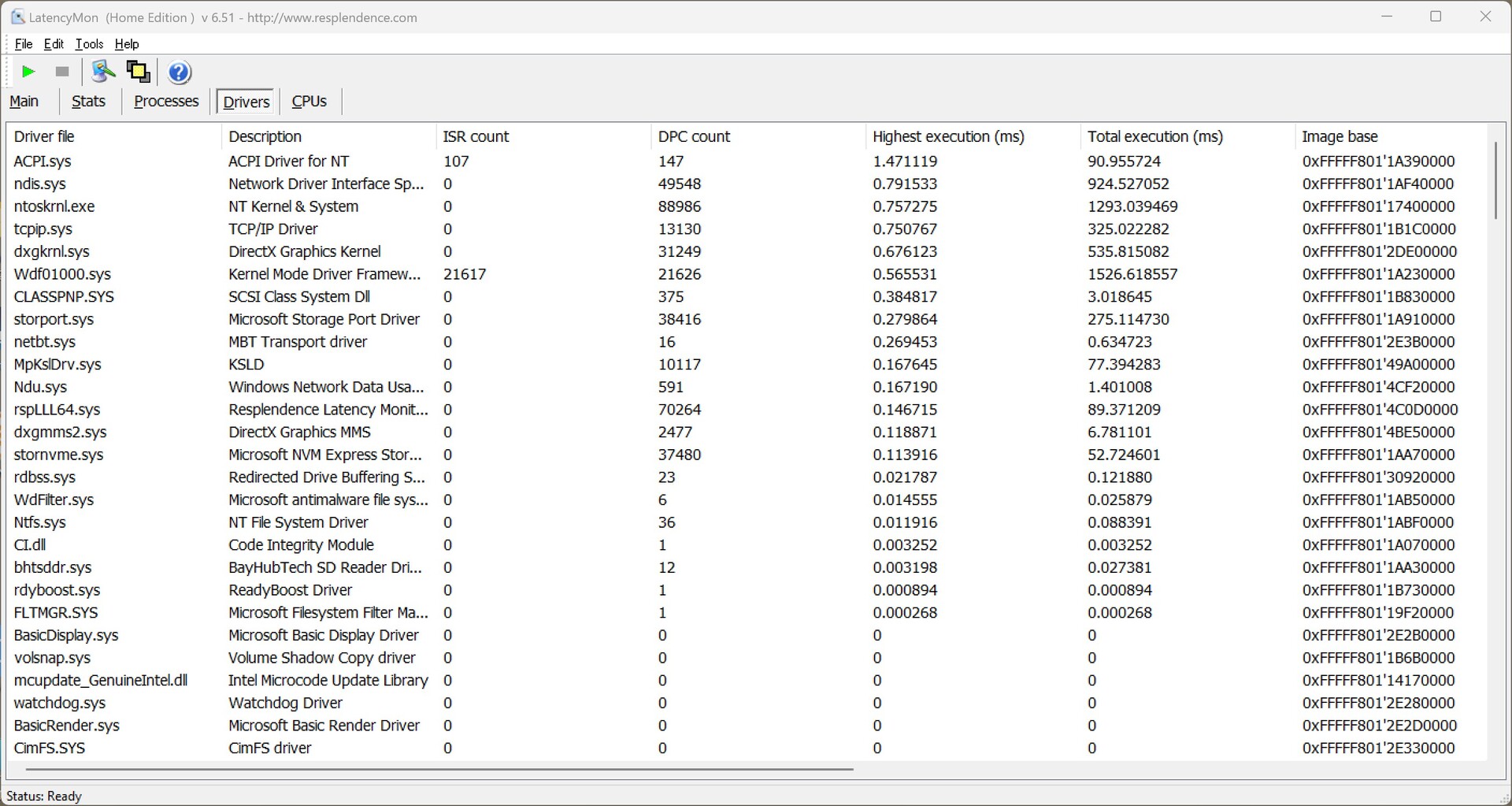This screenshot has width=1512, height=806.
Task: Click the overlapping yellow squares toolbar icon
Action: coord(139,72)
